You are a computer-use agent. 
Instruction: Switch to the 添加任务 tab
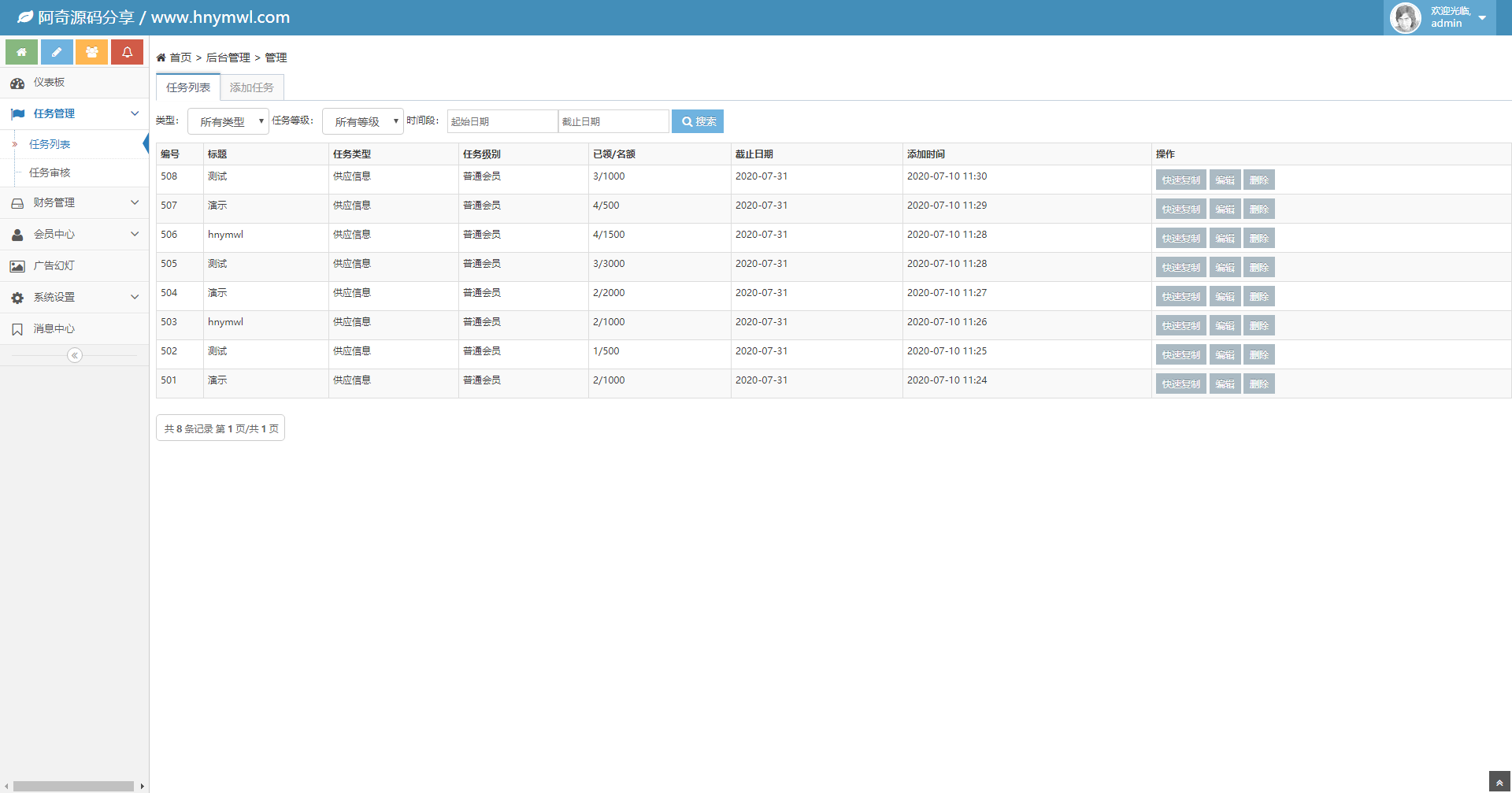point(252,87)
